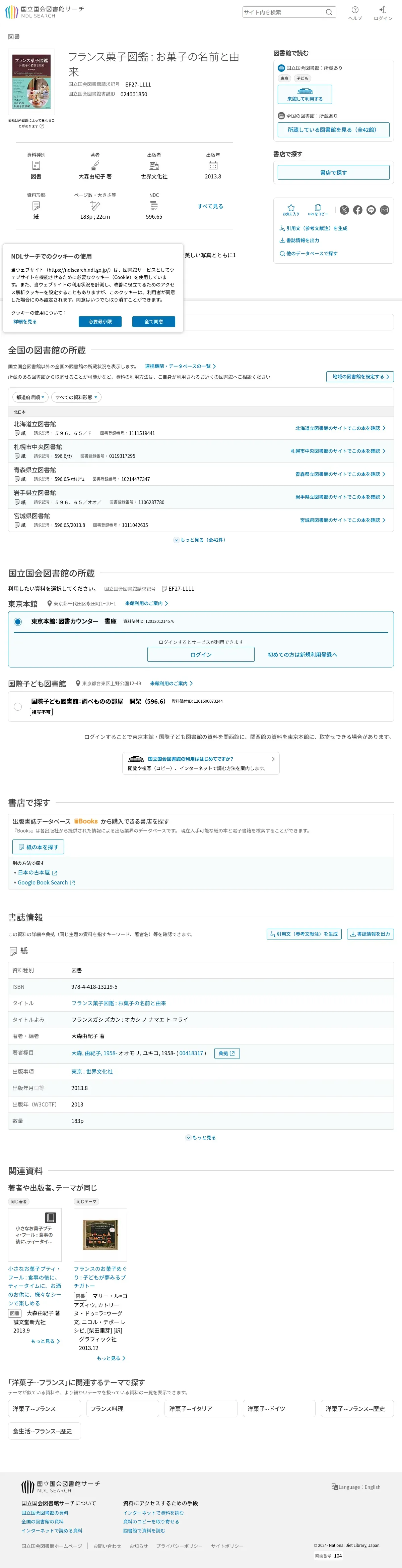Open 初めての方は新規利用登録へ link
The height and width of the screenshot is (1568, 402).
point(302,654)
